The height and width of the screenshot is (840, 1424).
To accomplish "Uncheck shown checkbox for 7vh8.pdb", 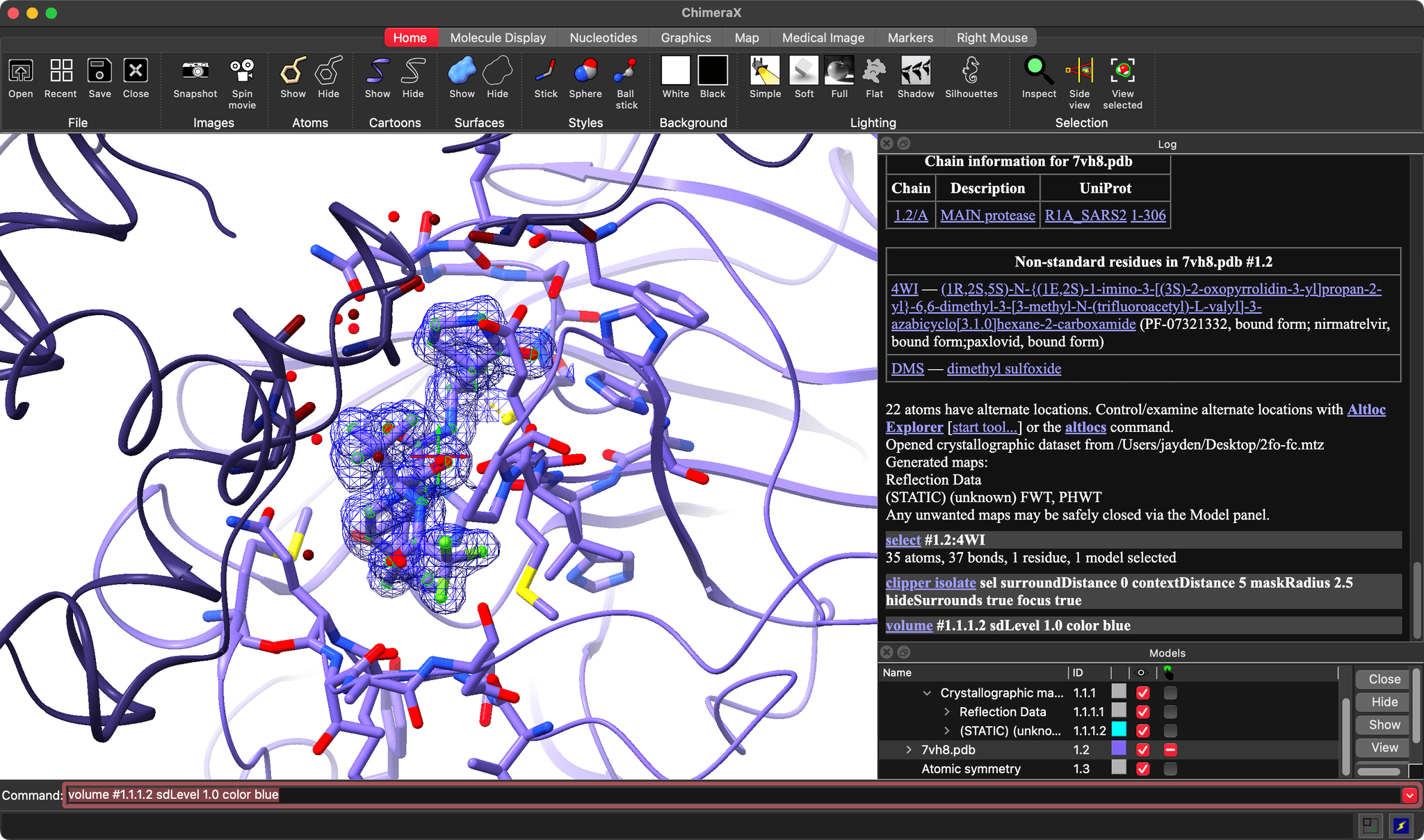I will point(1142,750).
